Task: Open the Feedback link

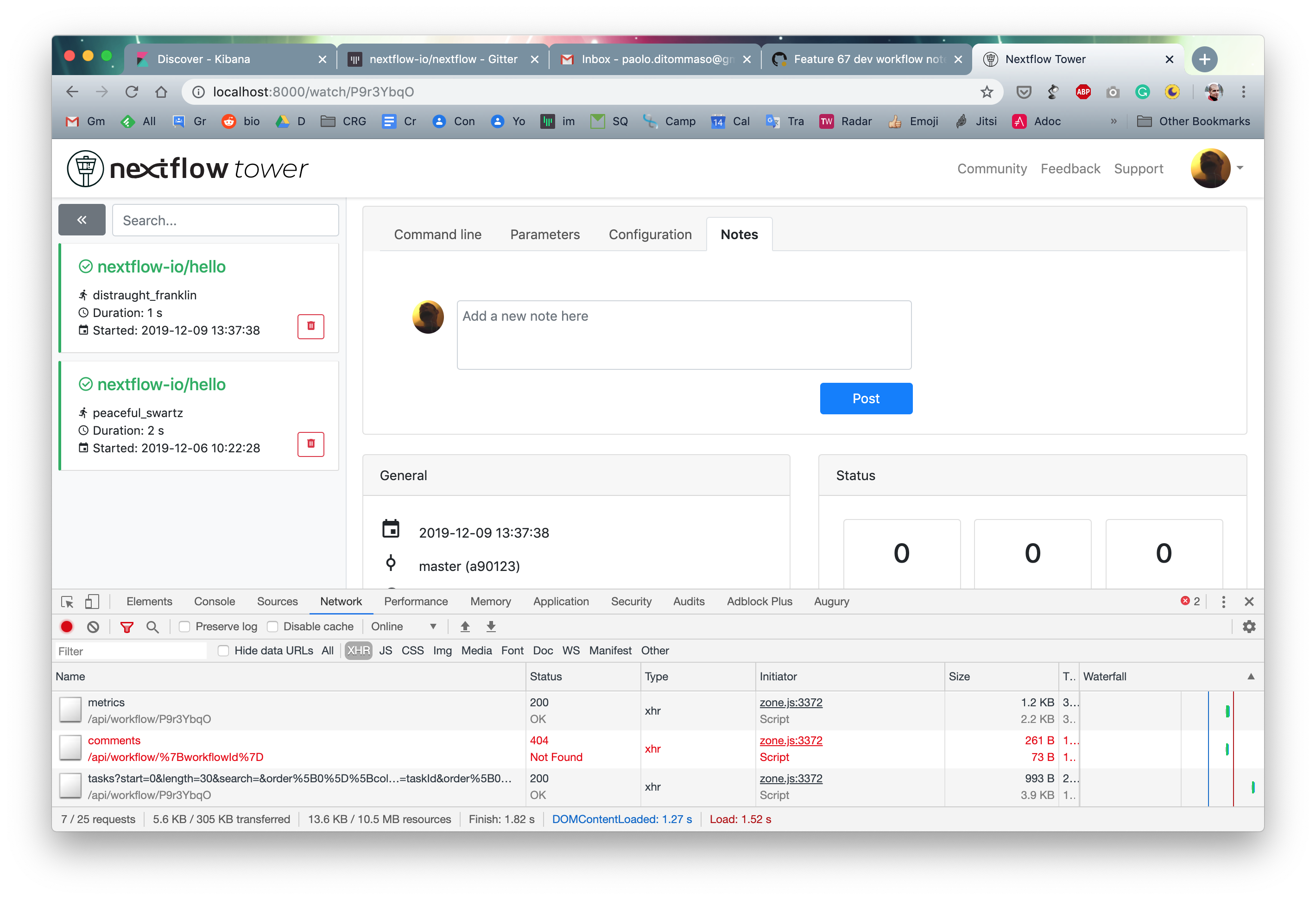Action: pyautogui.click(x=1070, y=169)
